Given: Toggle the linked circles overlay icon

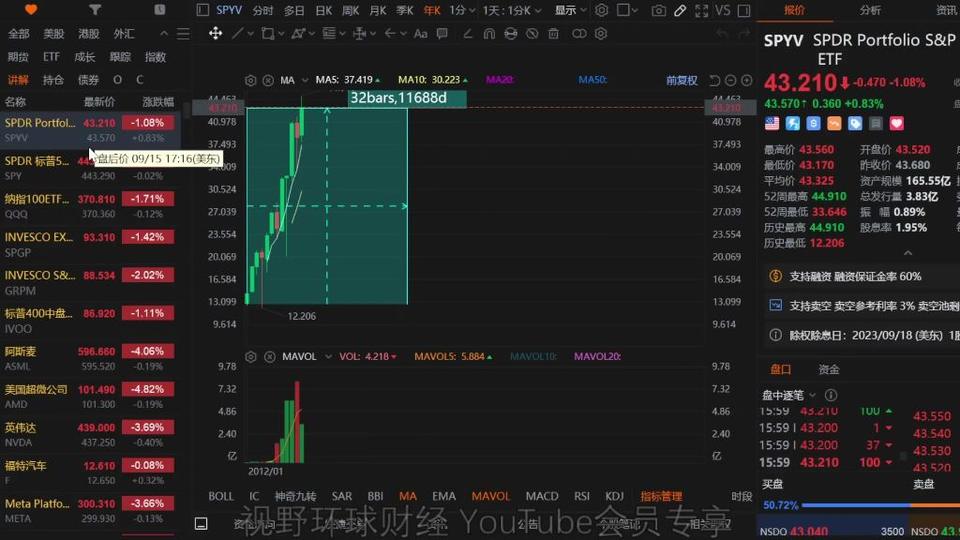Looking at the screenshot, I should tap(579, 34).
